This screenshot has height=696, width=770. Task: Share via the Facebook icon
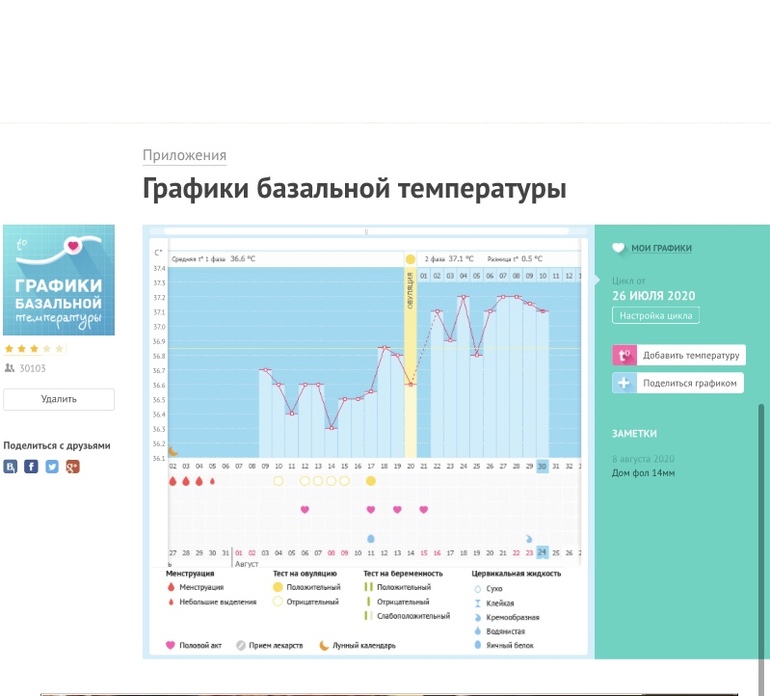[31, 466]
